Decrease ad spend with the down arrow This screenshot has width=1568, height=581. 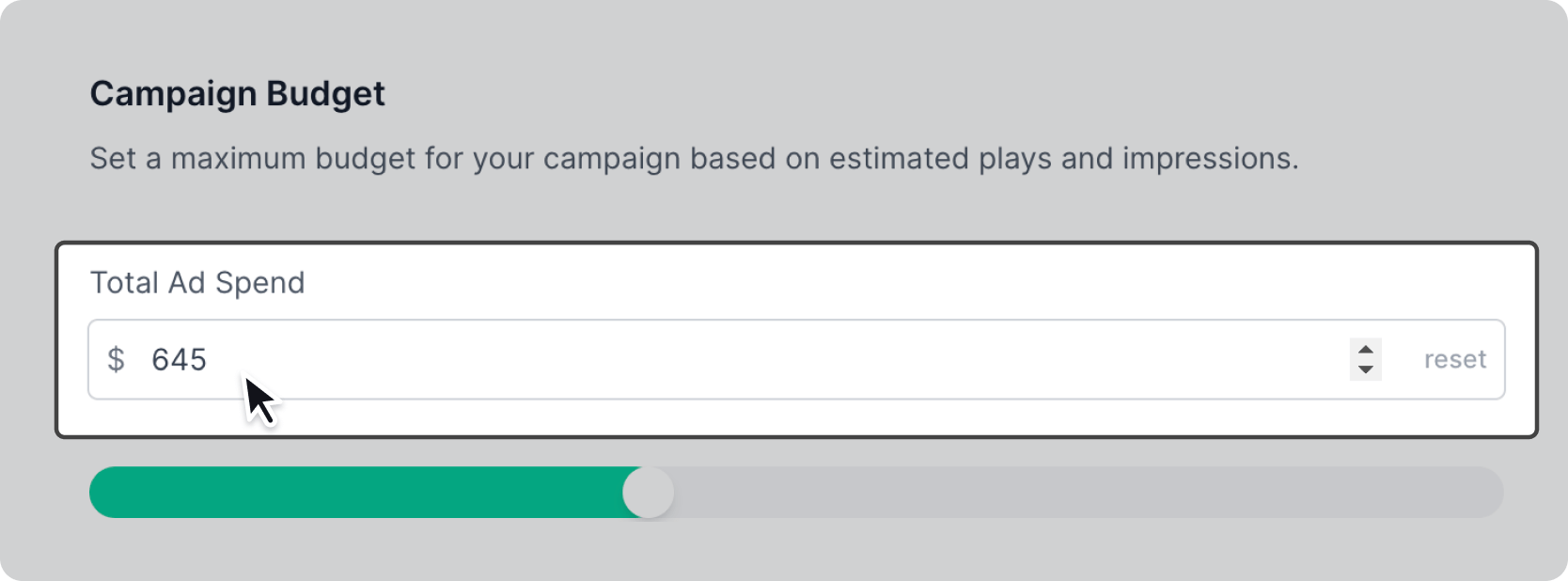point(1366,369)
